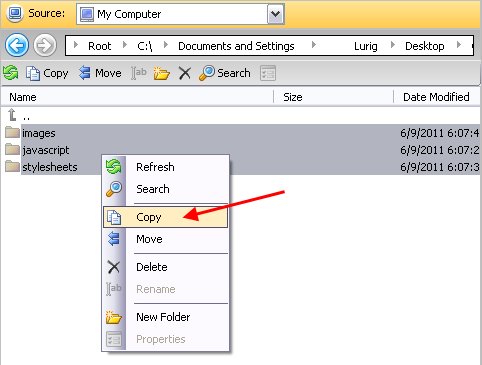
Task: Click the Copy toolbar button
Action: point(47,73)
